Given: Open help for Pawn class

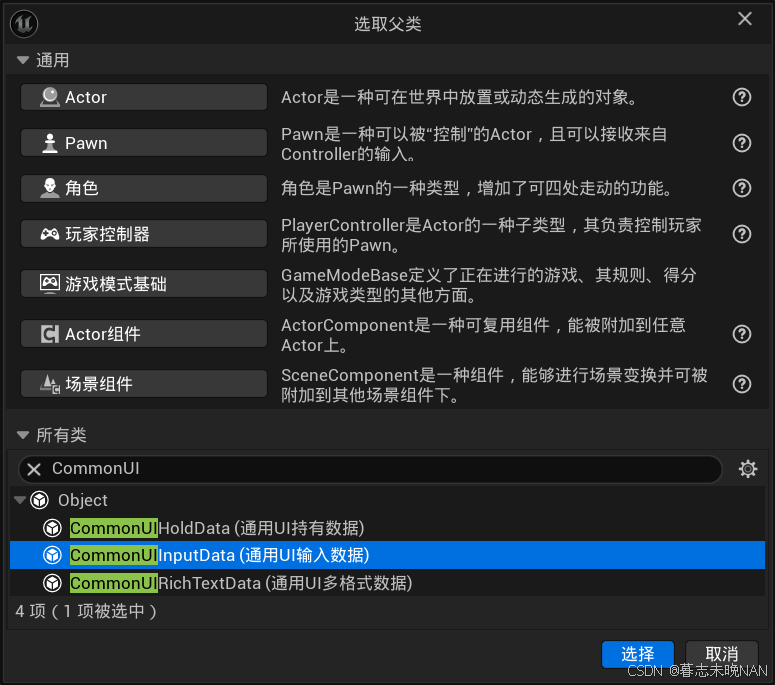Looking at the screenshot, I should pos(741,143).
